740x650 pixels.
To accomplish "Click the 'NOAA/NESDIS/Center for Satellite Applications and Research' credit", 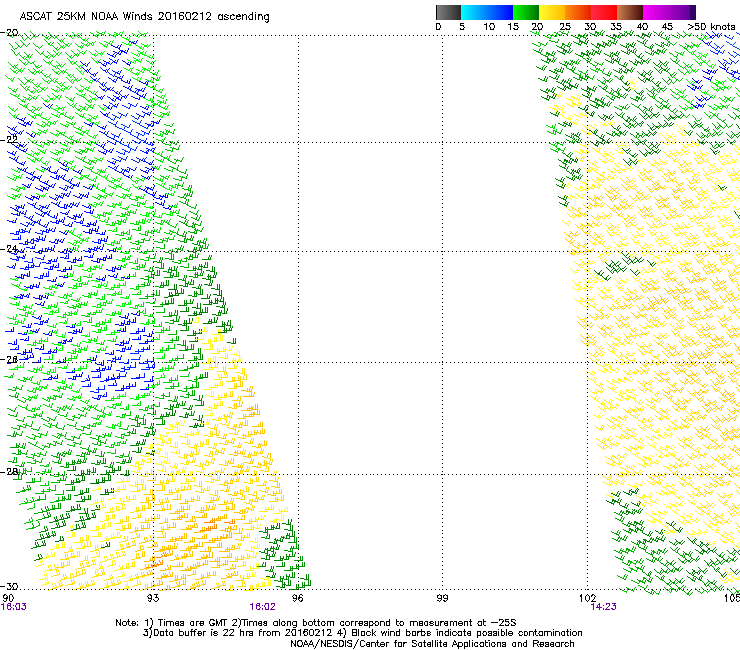I will (x=432, y=643).
